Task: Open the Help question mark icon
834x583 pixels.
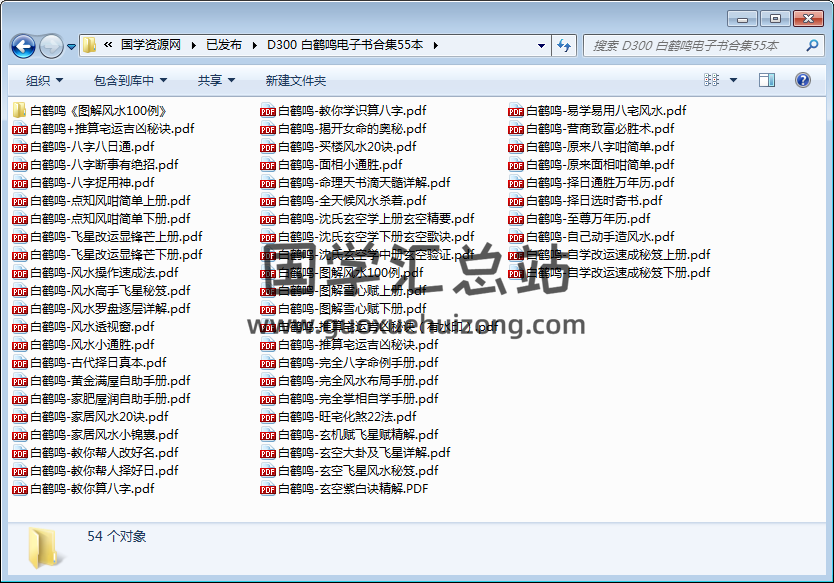Action: (802, 81)
